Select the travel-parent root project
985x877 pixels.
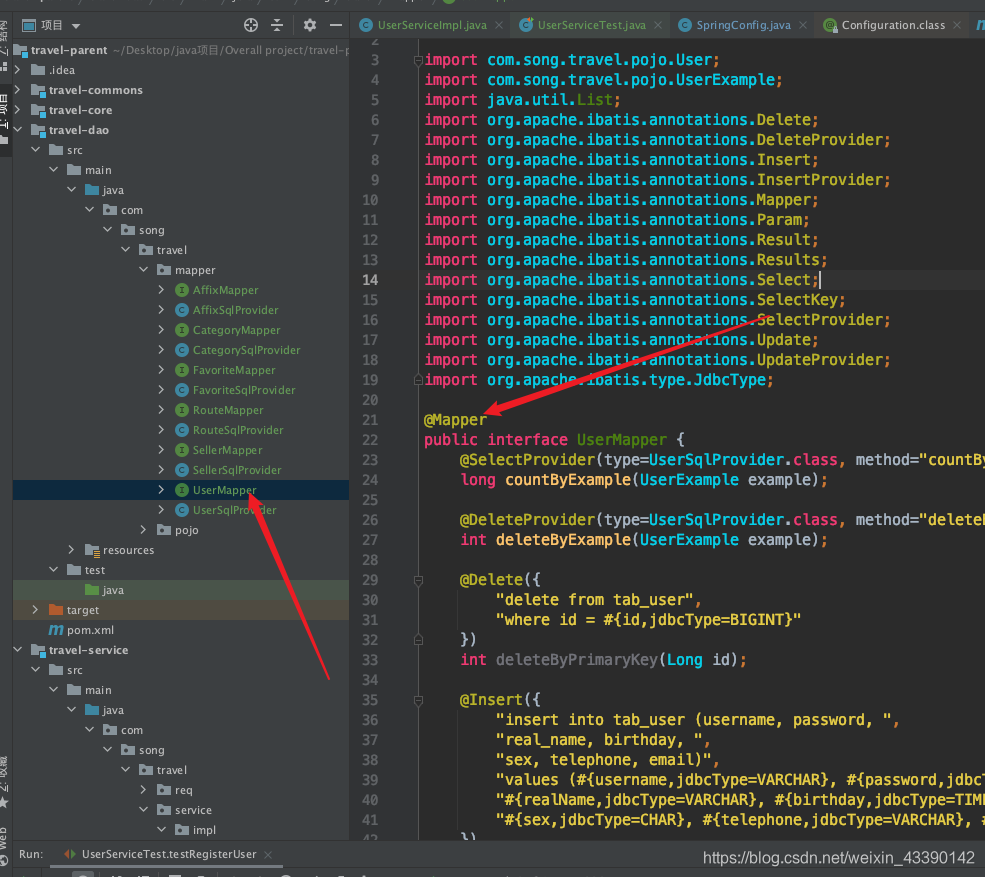(x=69, y=50)
